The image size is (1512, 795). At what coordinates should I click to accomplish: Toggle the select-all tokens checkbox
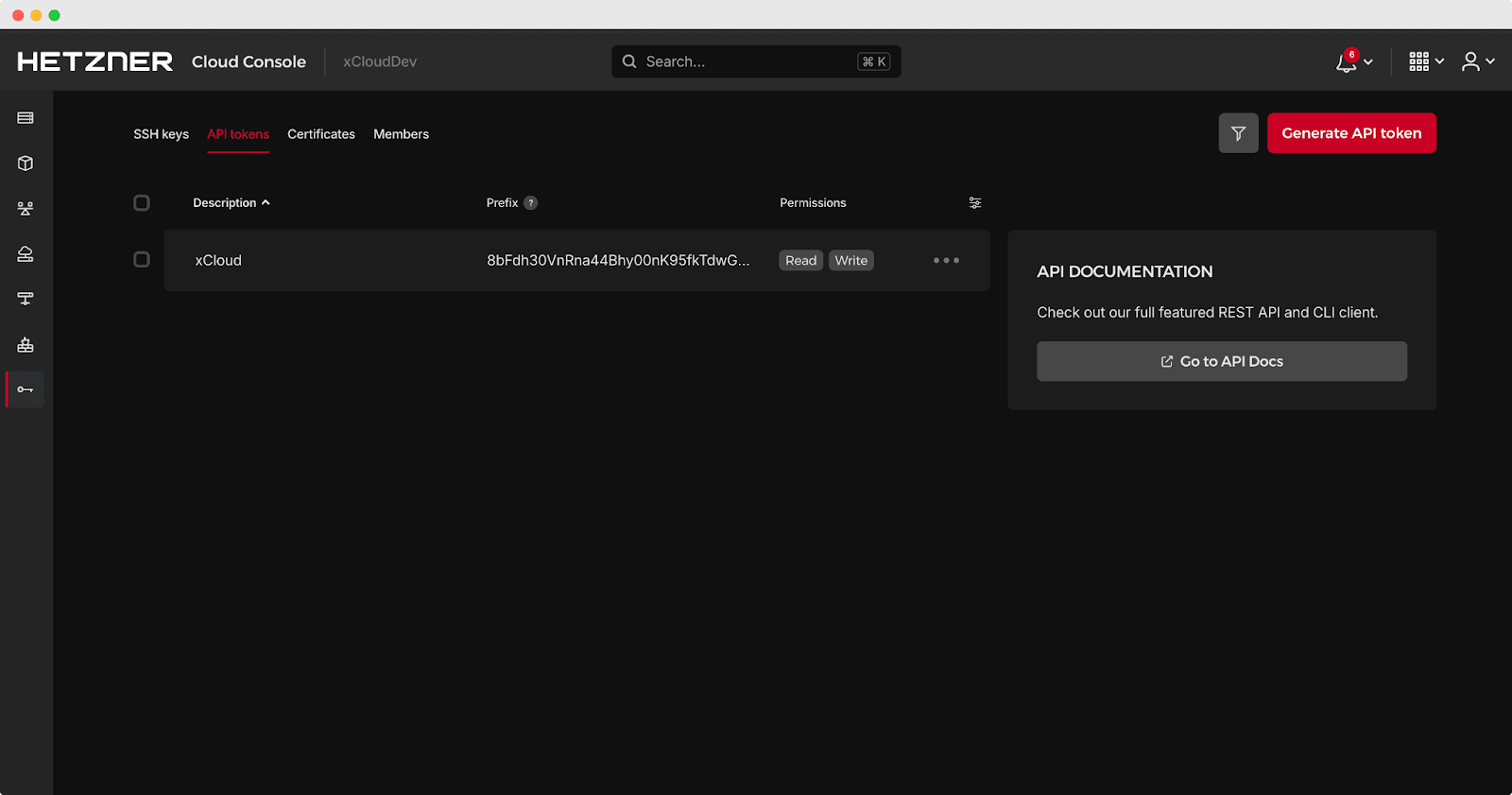pyautogui.click(x=142, y=203)
